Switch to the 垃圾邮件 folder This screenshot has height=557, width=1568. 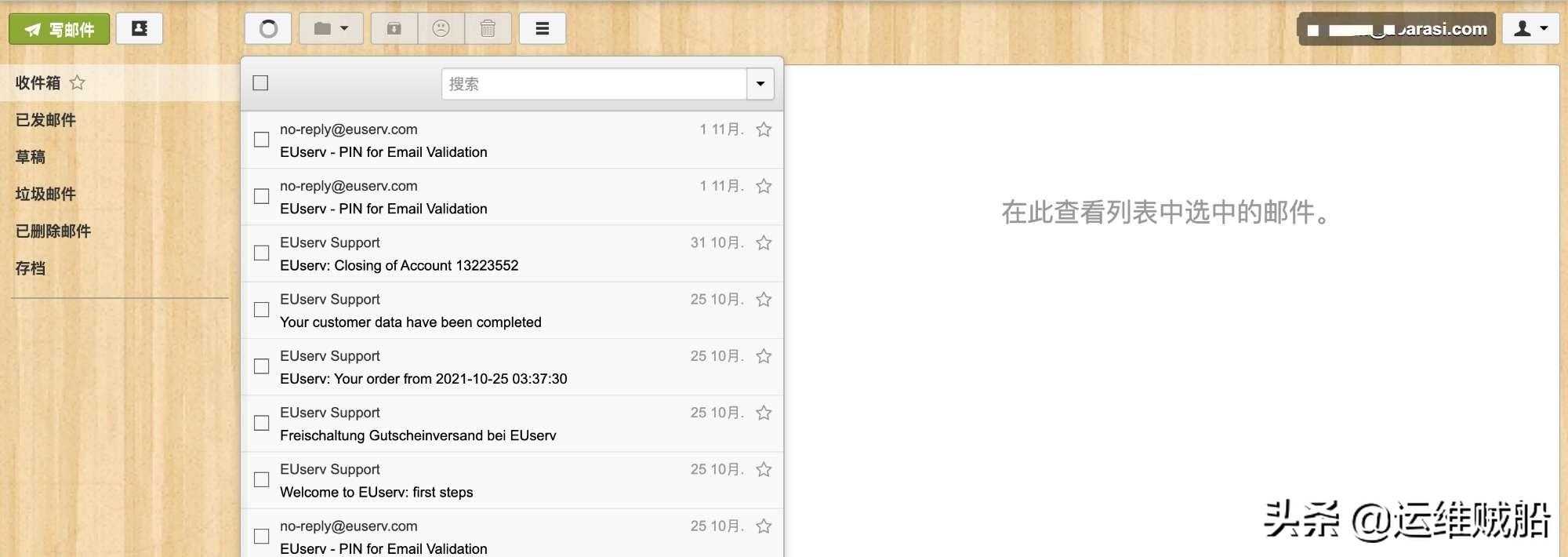(45, 194)
